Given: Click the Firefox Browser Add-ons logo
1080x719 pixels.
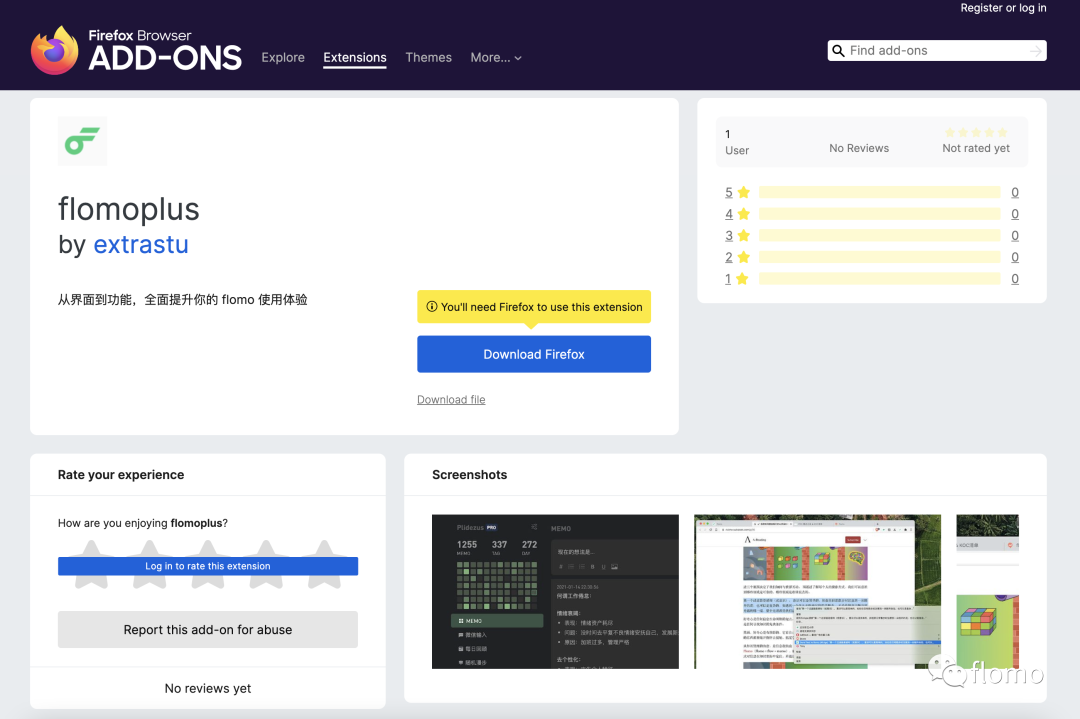Looking at the screenshot, I should (x=136, y=50).
